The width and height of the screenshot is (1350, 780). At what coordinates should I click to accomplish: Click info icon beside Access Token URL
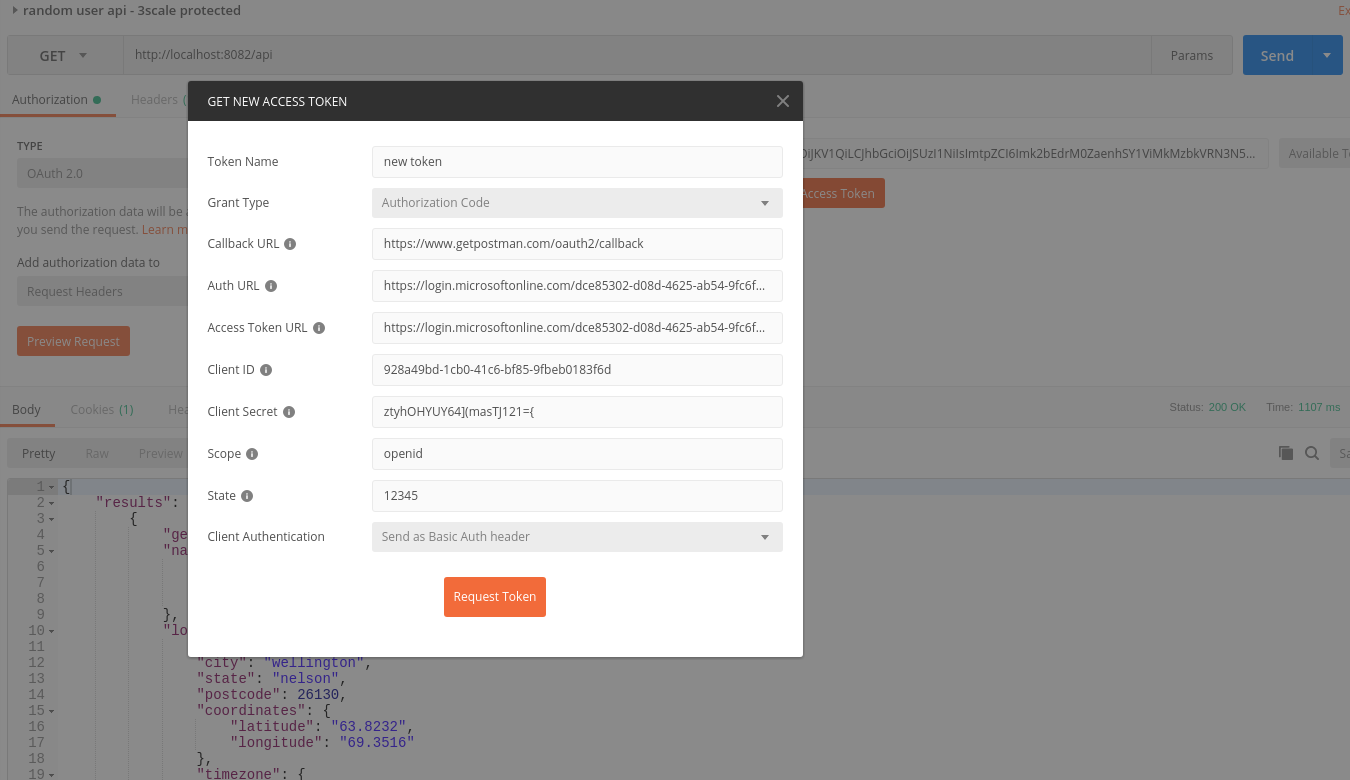[x=319, y=328]
